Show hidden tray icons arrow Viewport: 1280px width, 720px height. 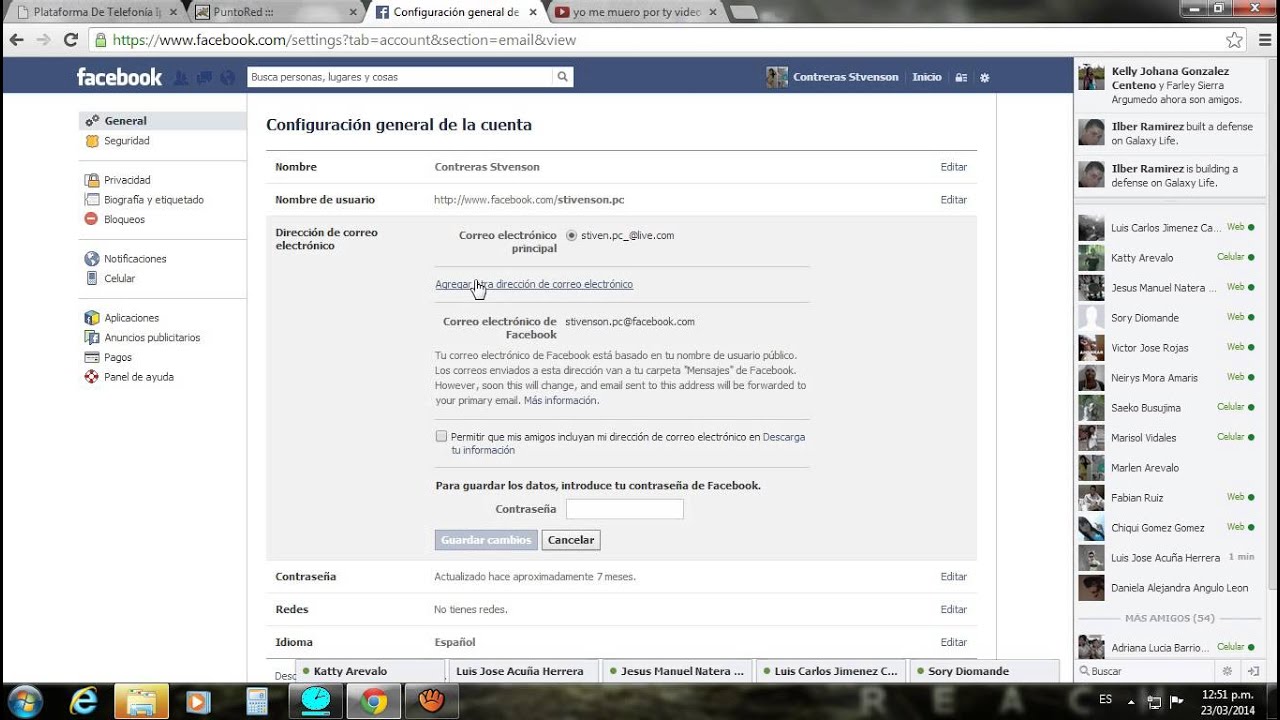pyautogui.click(x=1133, y=701)
